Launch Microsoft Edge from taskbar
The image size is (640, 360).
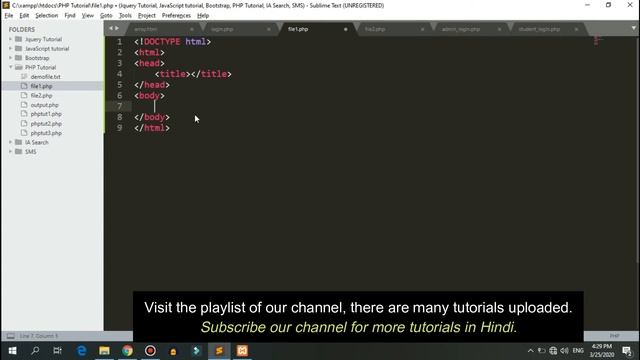point(82,351)
